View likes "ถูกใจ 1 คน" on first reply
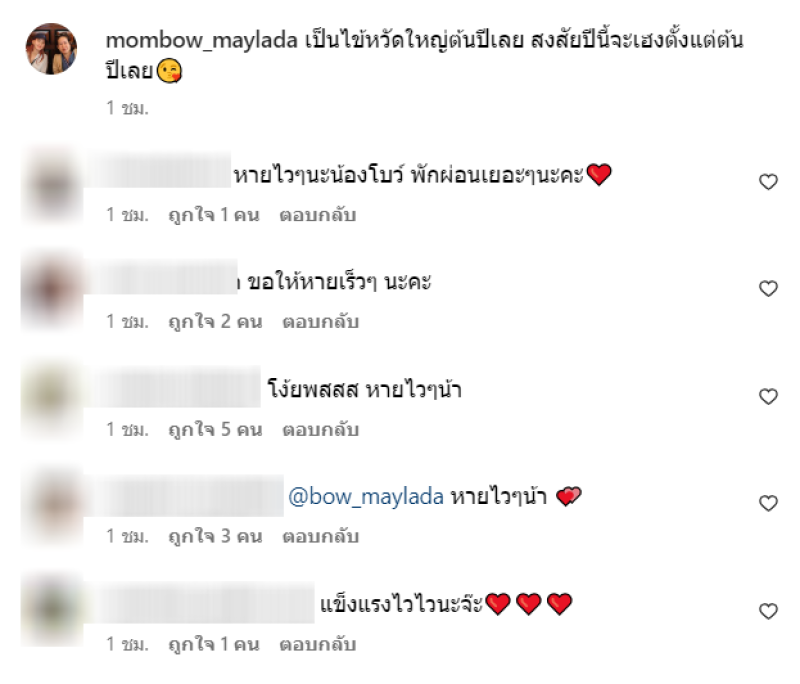The height and width of the screenshot is (684, 800). point(214,215)
